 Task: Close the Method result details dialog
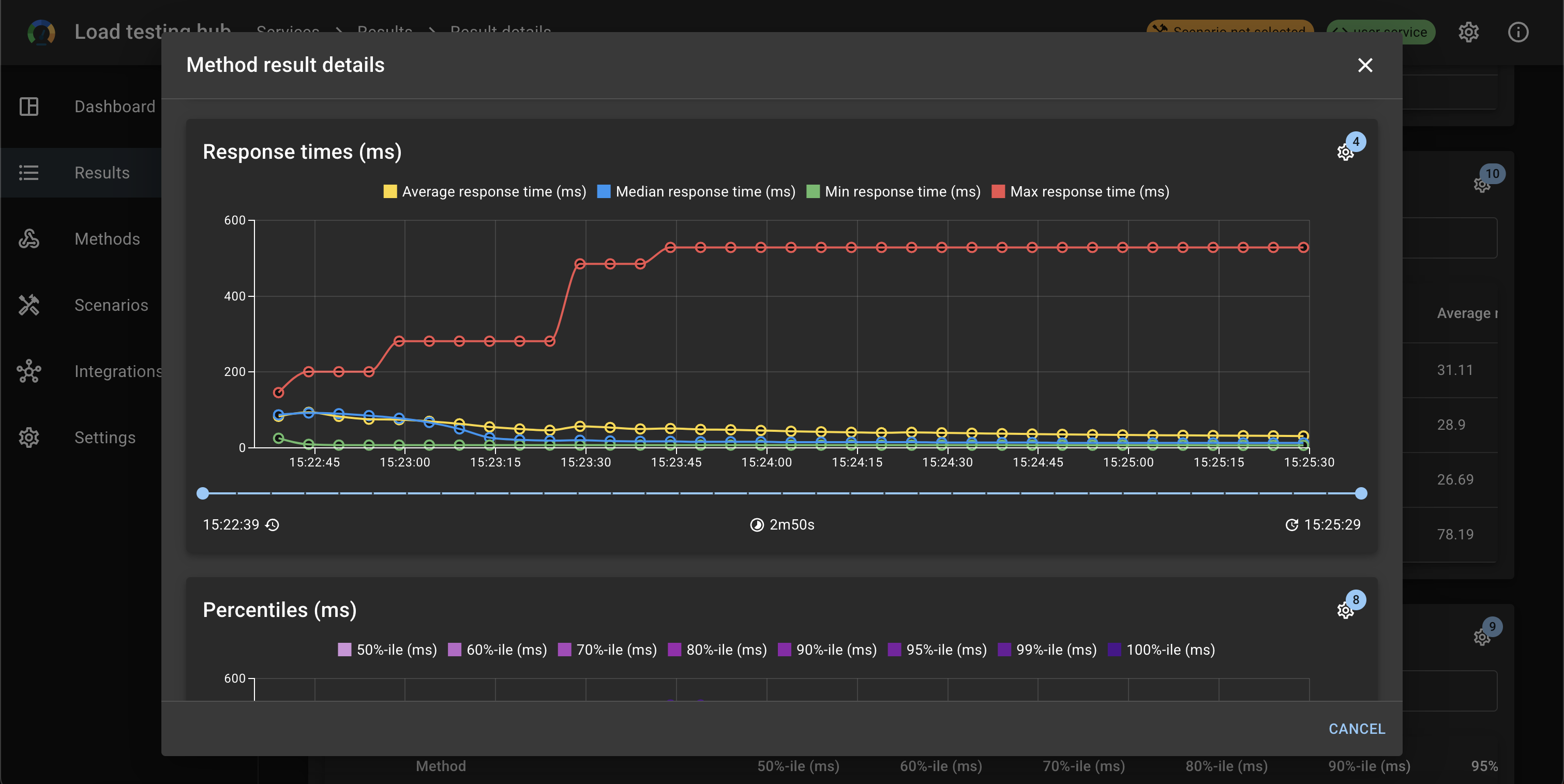coord(1365,65)
